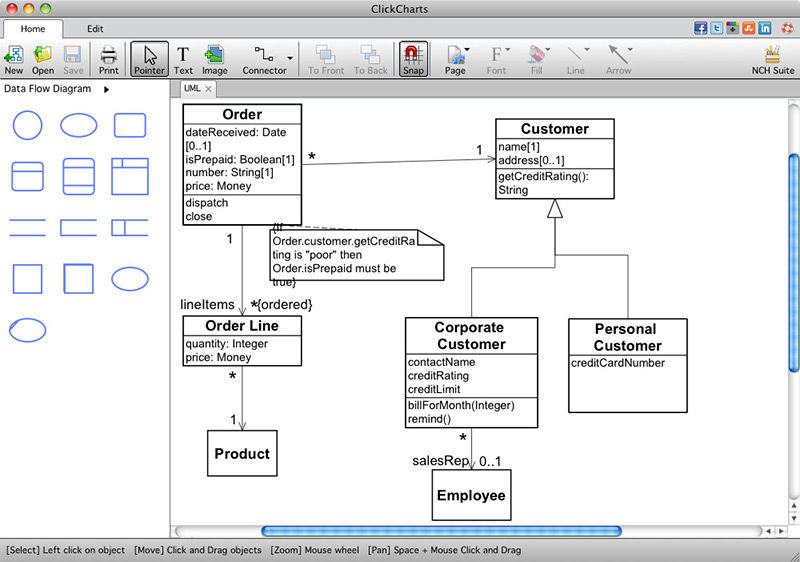Image resolution: width=800 pixels, height=562 pixels.
Task: Click the Employee class box
Action: pyautogui.click(x=471, y=495)
